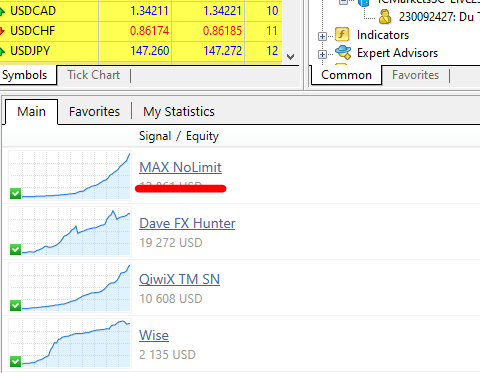Viewport: 480px width, 373px height.
Task: Expand the Indicators tree node
Action: pyautogui.click(x=322, y=36)
